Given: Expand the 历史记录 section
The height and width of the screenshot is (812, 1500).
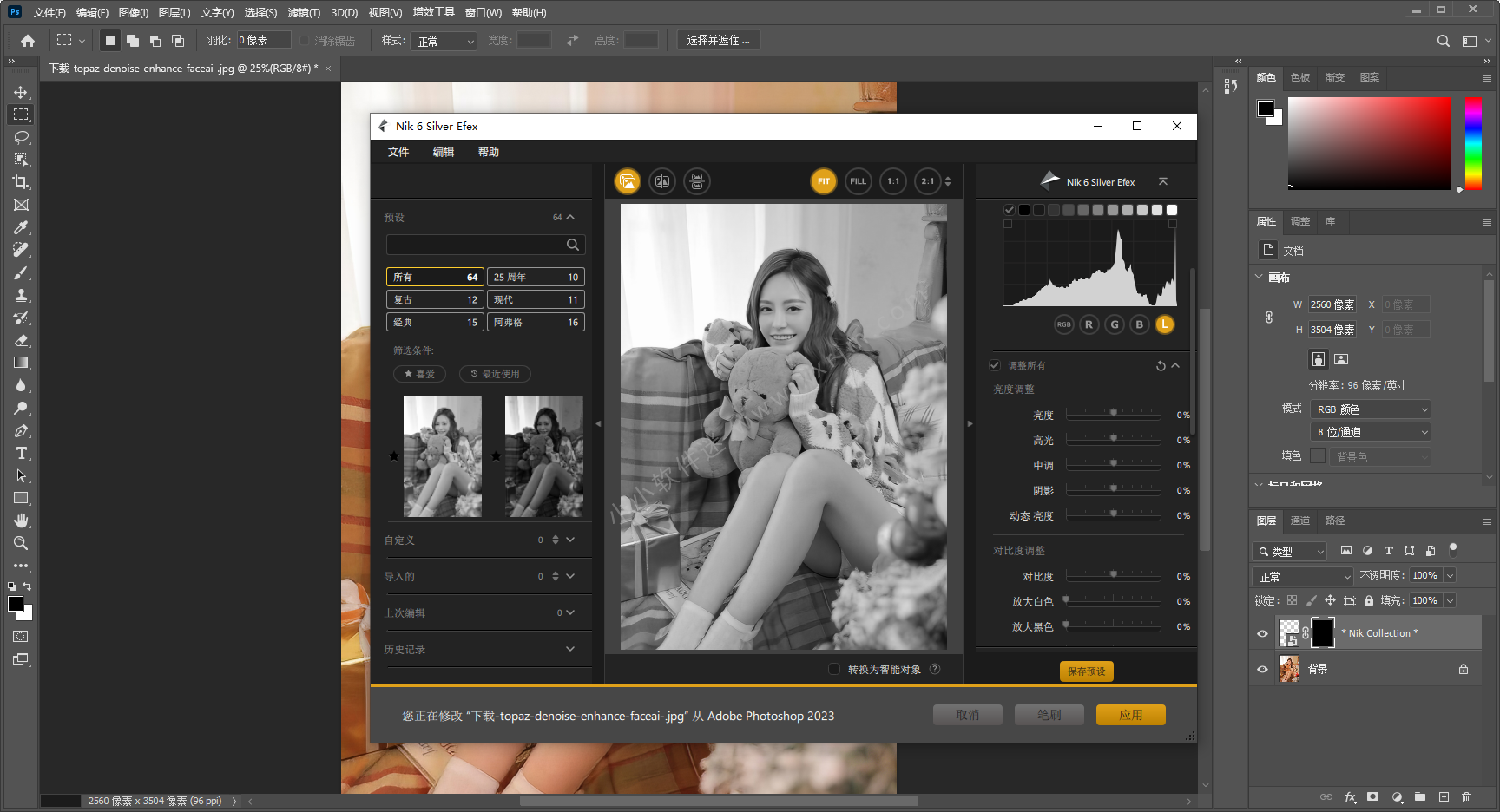Looking at the screenshot, I should 570,649.
